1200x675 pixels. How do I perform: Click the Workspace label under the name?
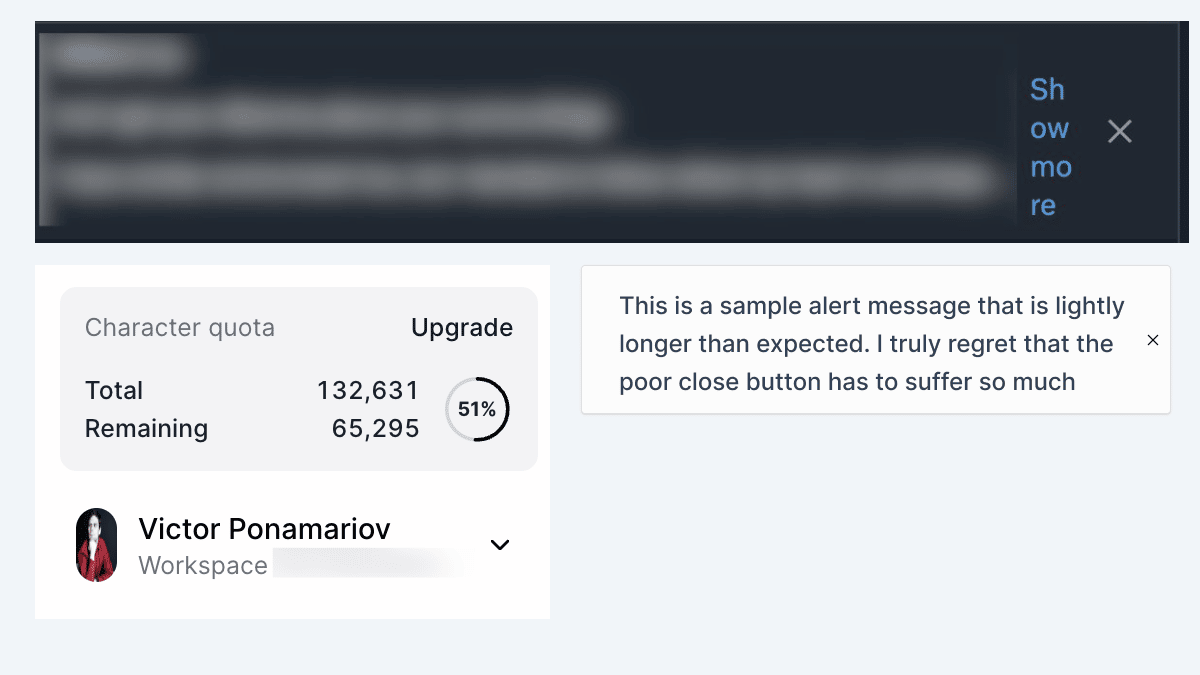click(203, 565)
